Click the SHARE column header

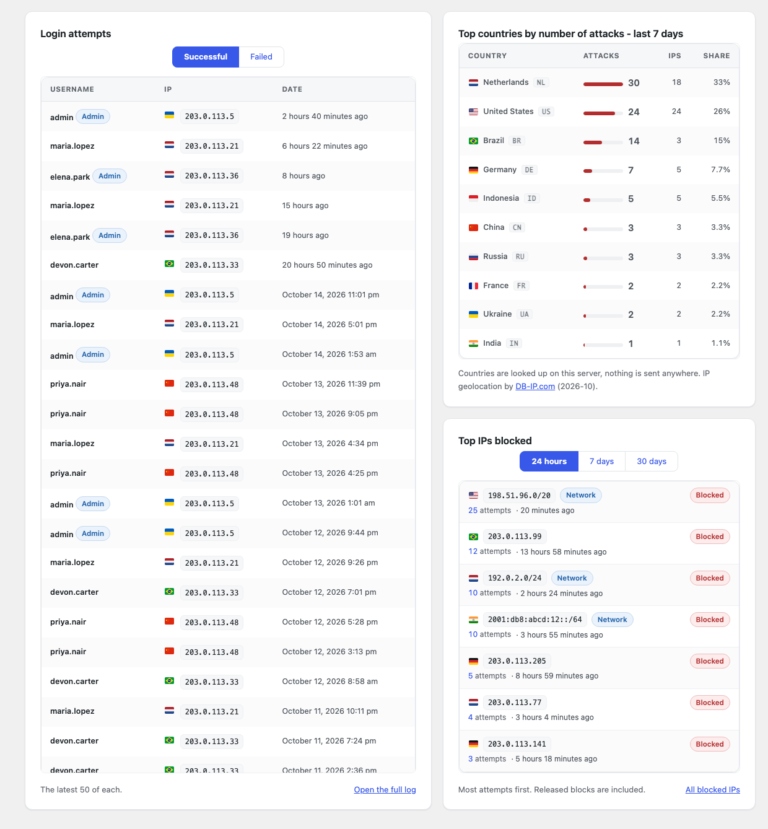point(716,56)
